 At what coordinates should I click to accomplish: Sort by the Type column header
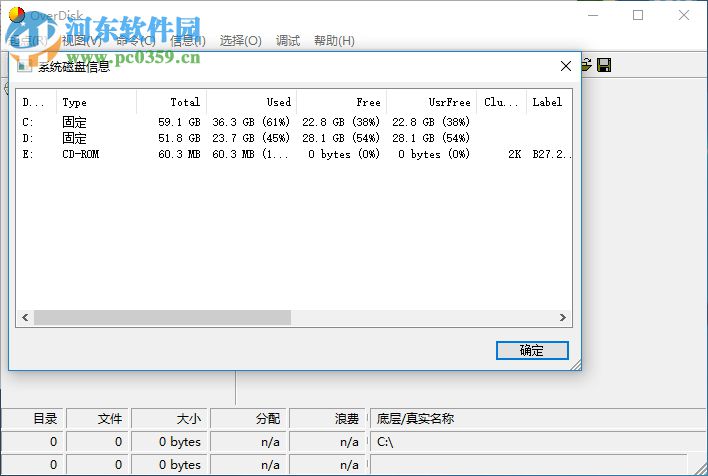pyautogui.click(x=96, y=102)
